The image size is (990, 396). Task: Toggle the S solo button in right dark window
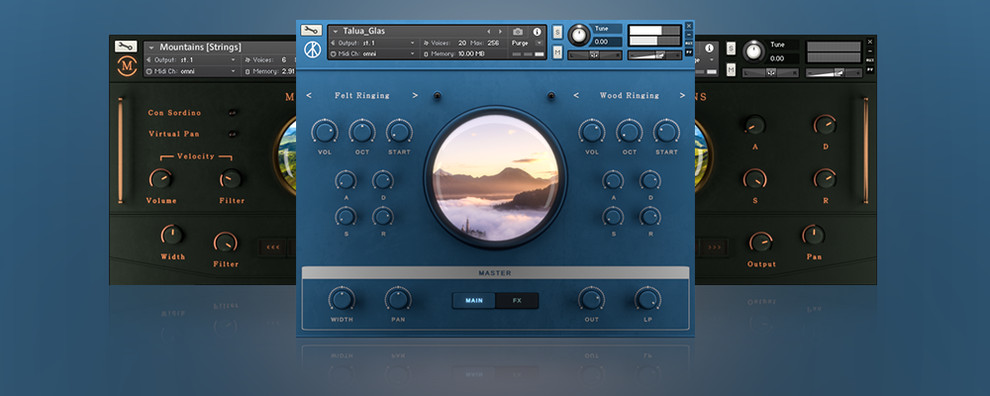click(x=731, y=49)
